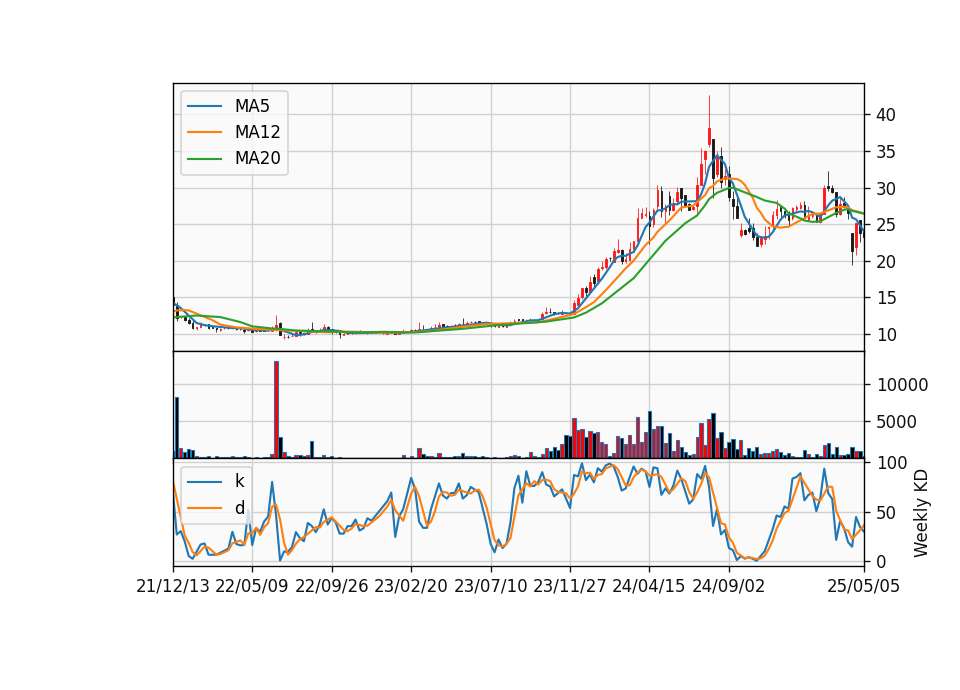Click the 23/11/27 date label
The image size is (960, 690).
pyautogui.click(x=570, y=586)
